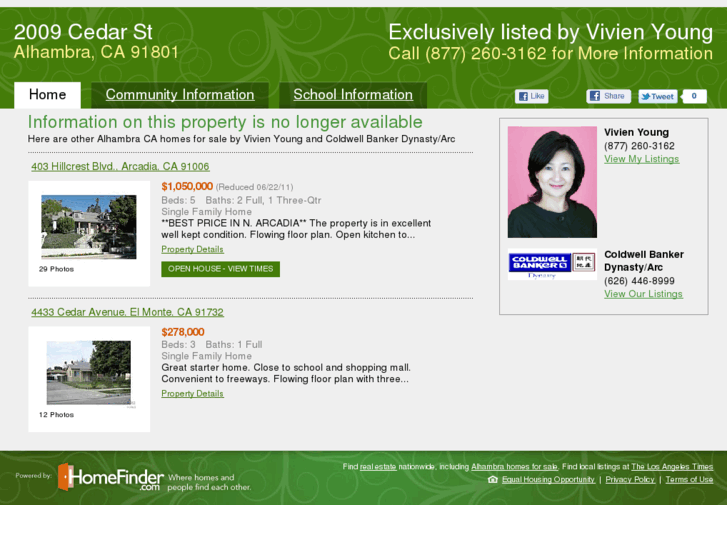
Task: Click the no longer available heading
Action: point(225,122)
